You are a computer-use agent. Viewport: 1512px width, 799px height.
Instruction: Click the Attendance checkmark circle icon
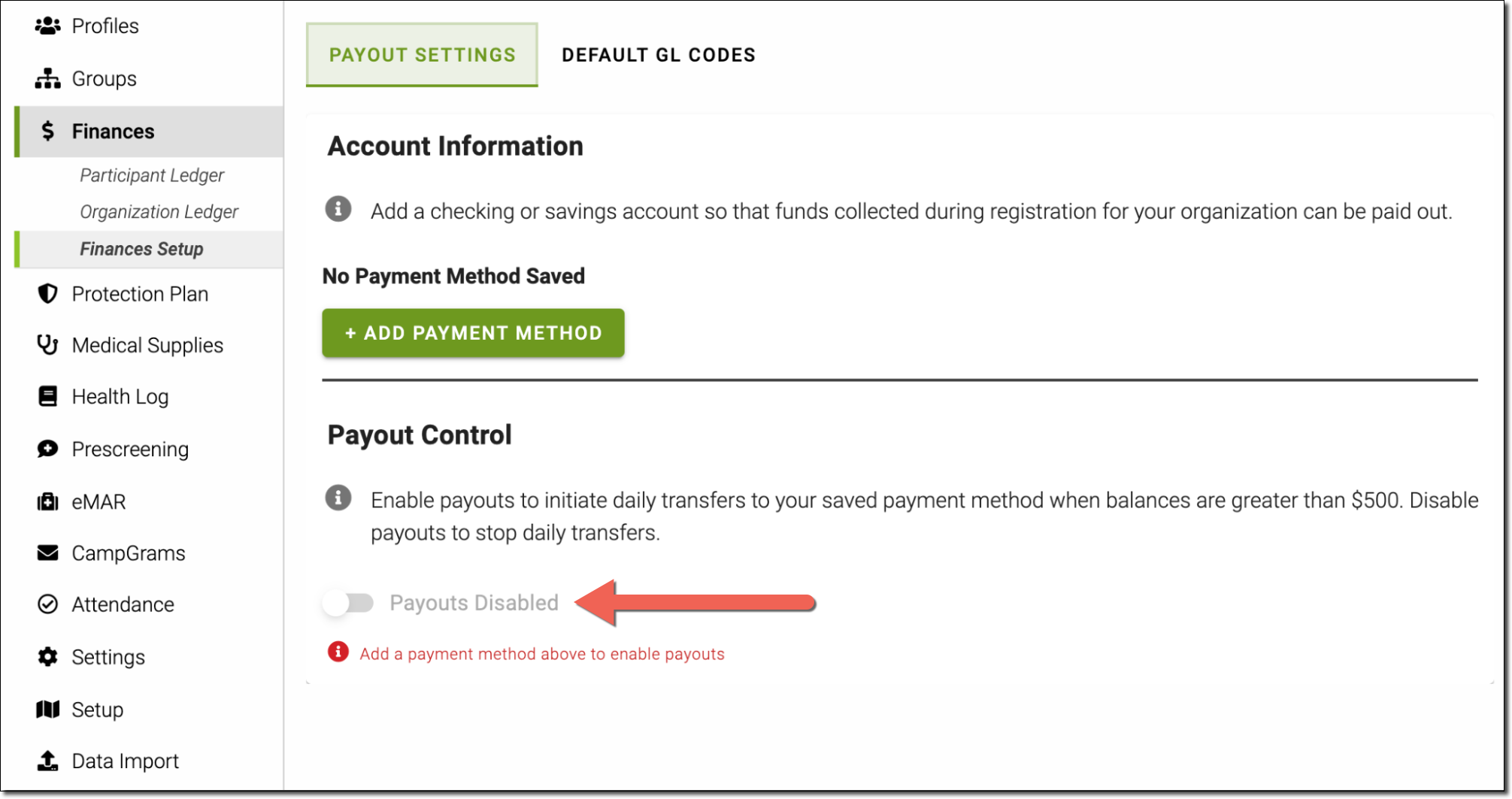click(x=47, y=604)
